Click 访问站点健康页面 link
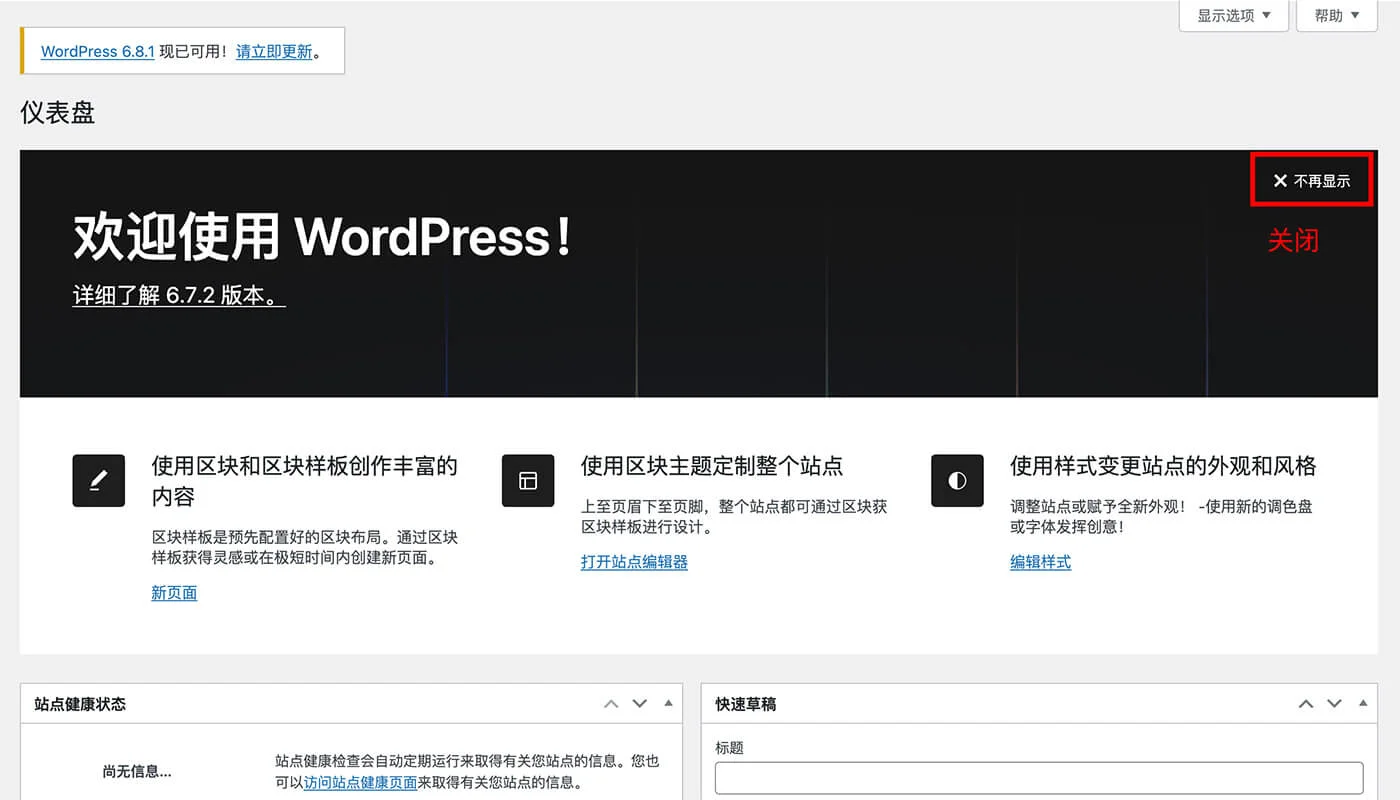Image resolution: width=1400 pixels, height=800 pixels. tap(360, 782)
